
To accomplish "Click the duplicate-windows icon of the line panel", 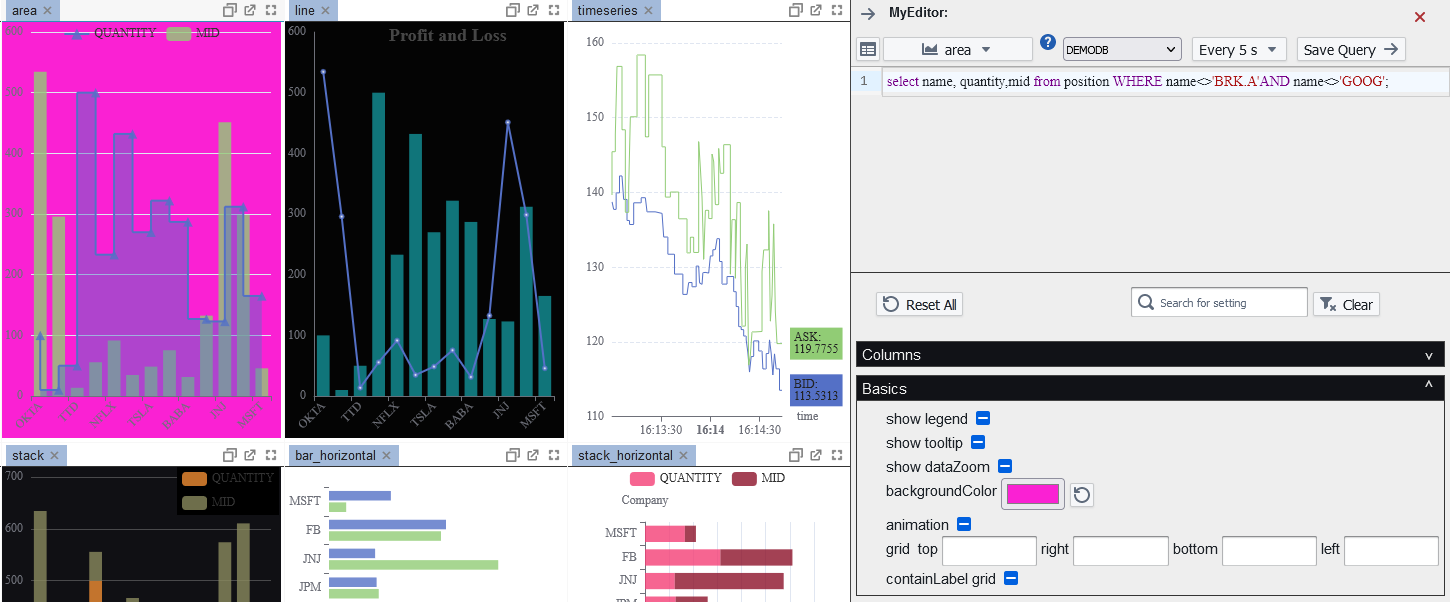I will pos(513,11).
